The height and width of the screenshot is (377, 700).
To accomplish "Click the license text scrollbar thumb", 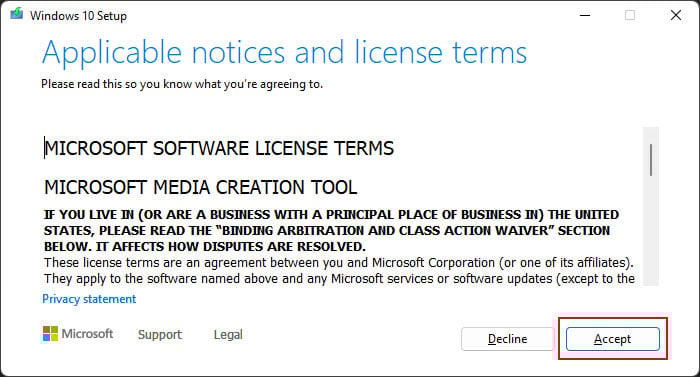I will [x=651, y=159].
